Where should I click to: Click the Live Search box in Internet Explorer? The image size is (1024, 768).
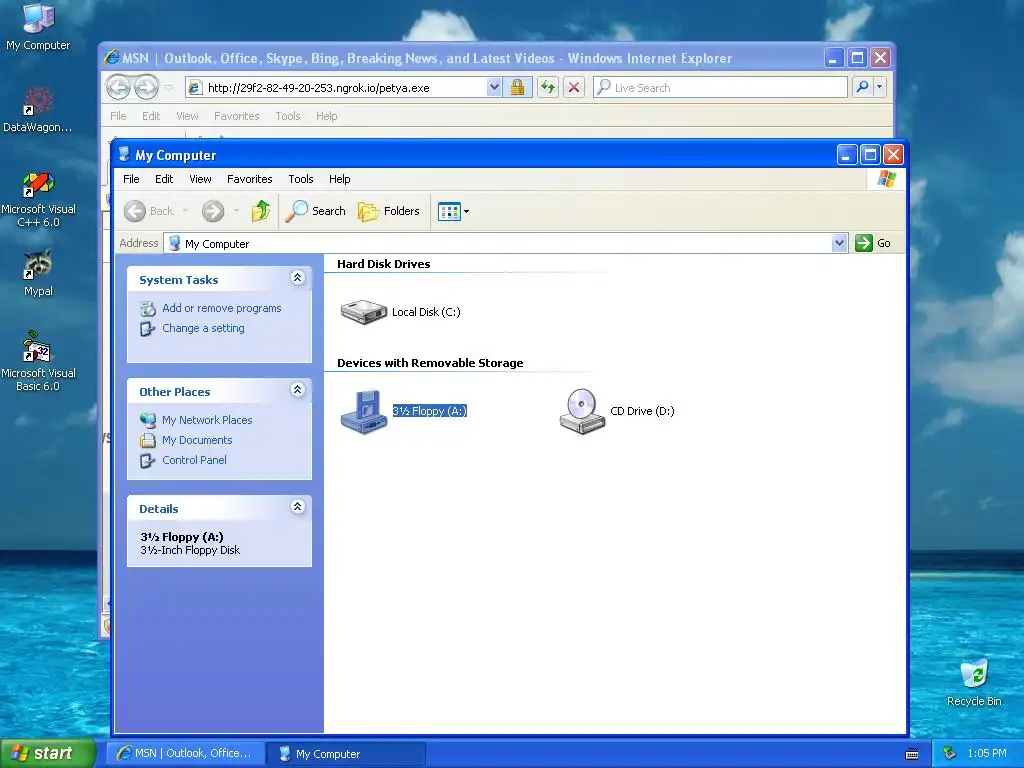point(721,88)
